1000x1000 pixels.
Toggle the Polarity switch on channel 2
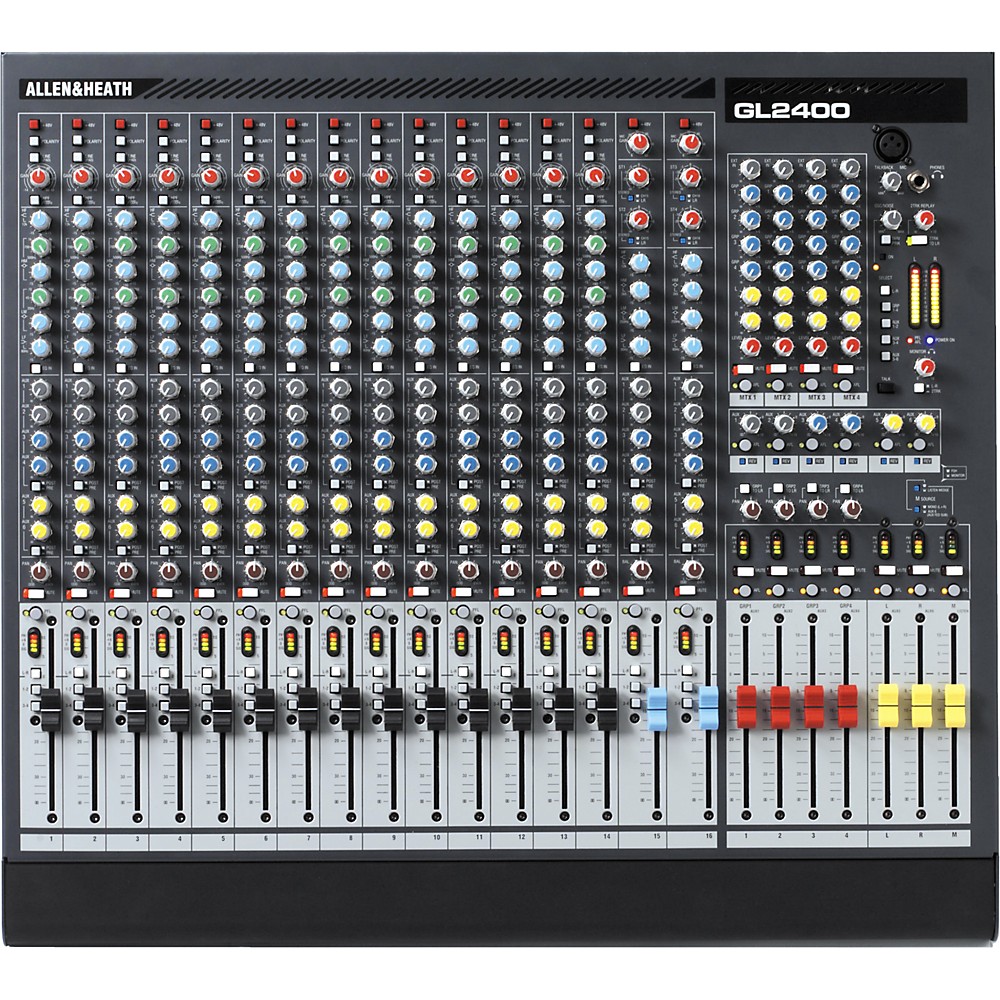[x=77, y=143]
